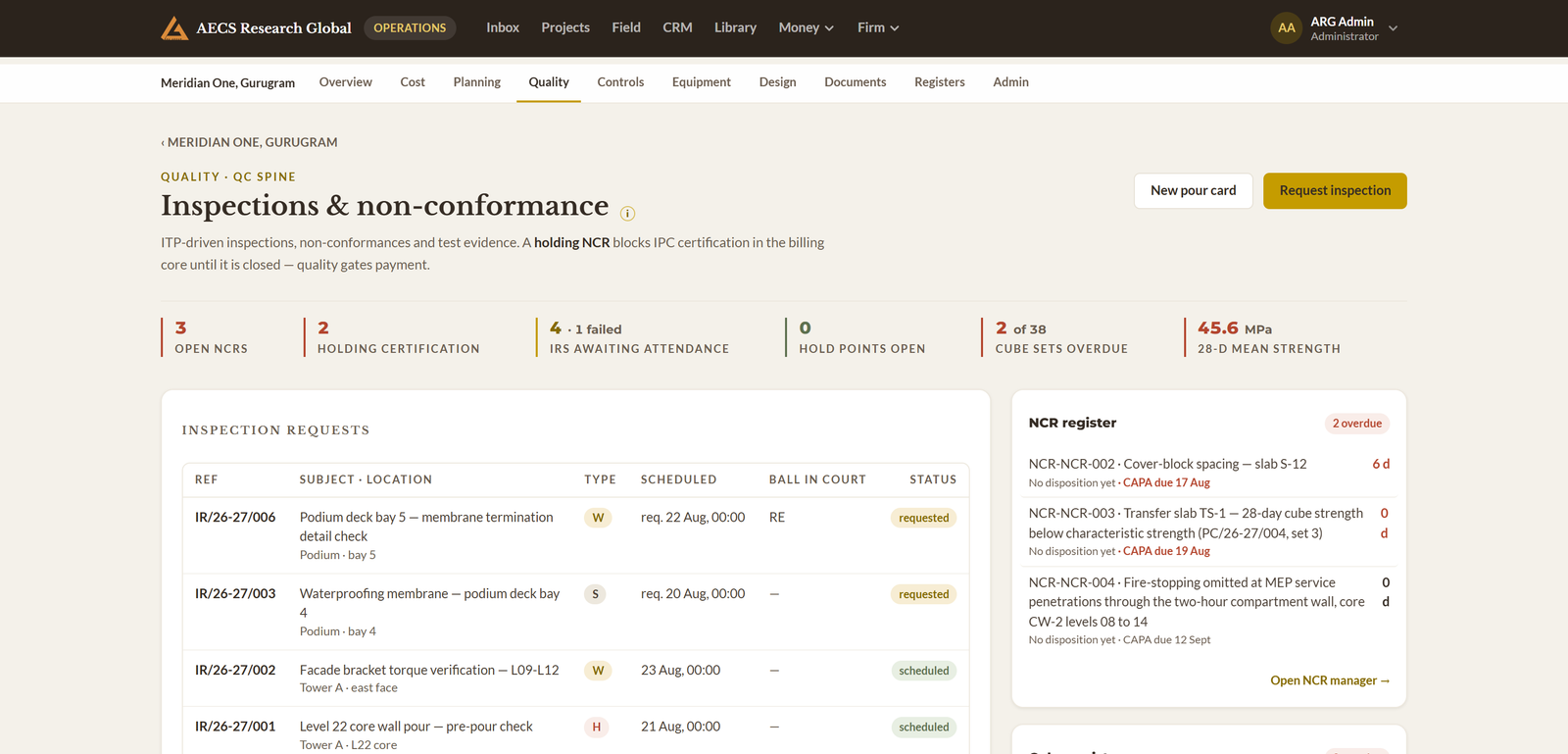Follow the Open NCR manager link
The width and height of the screenshot is (1568, 754).
[1330, 680]
